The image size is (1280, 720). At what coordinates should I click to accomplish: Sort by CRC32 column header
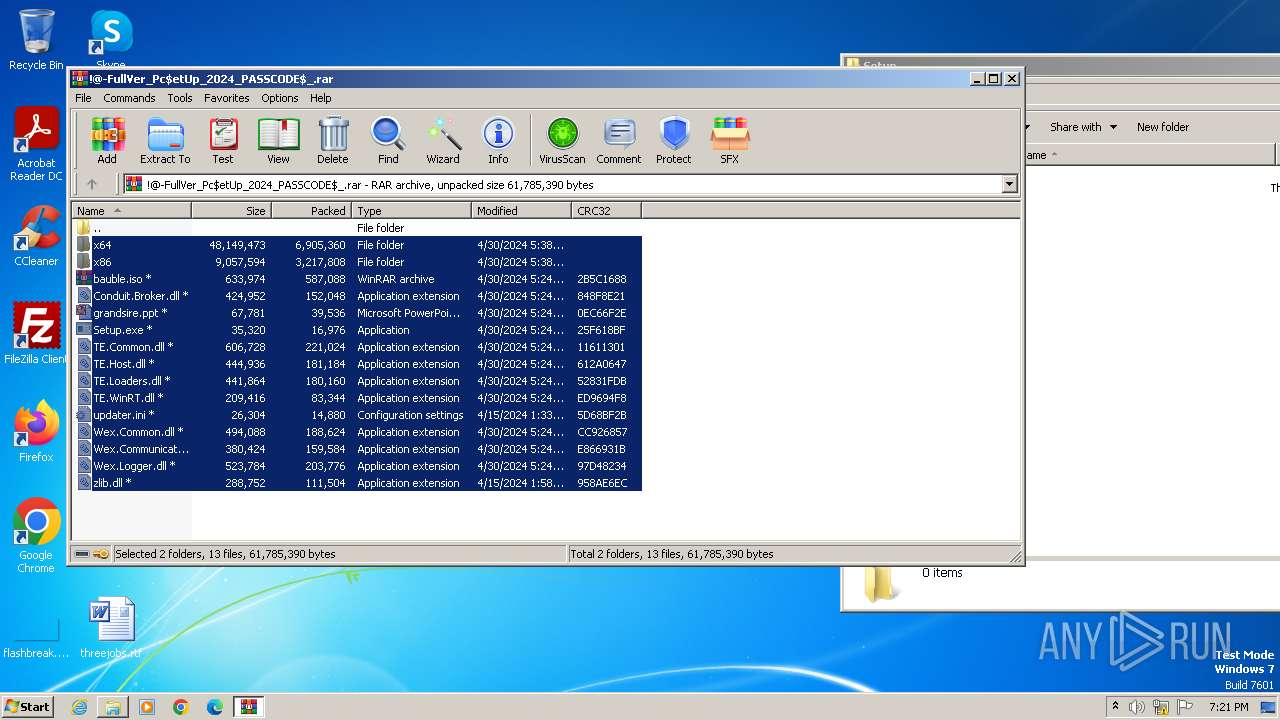point(607,210)
